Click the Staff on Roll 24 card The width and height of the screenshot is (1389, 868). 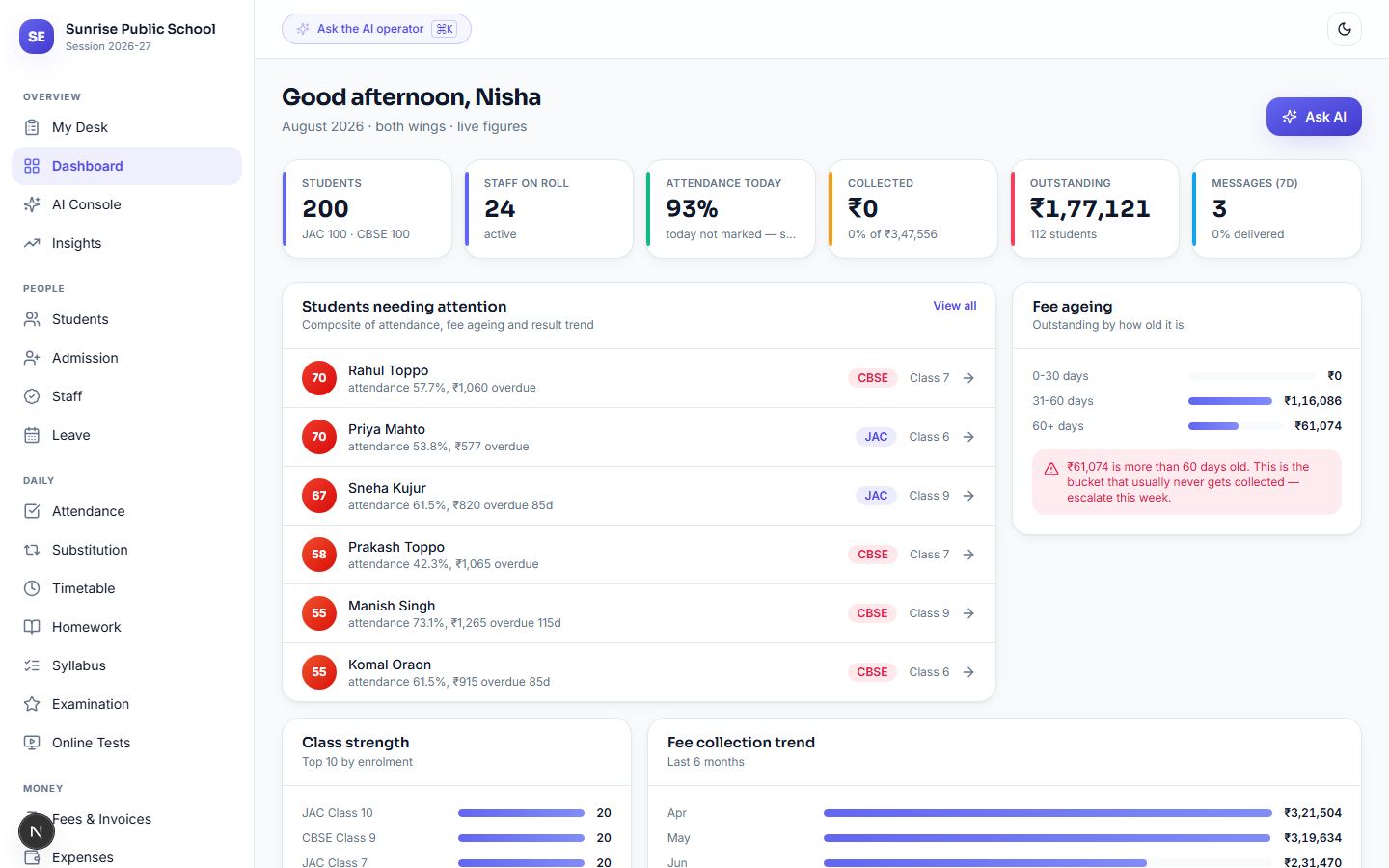click(x=549, y=208)
